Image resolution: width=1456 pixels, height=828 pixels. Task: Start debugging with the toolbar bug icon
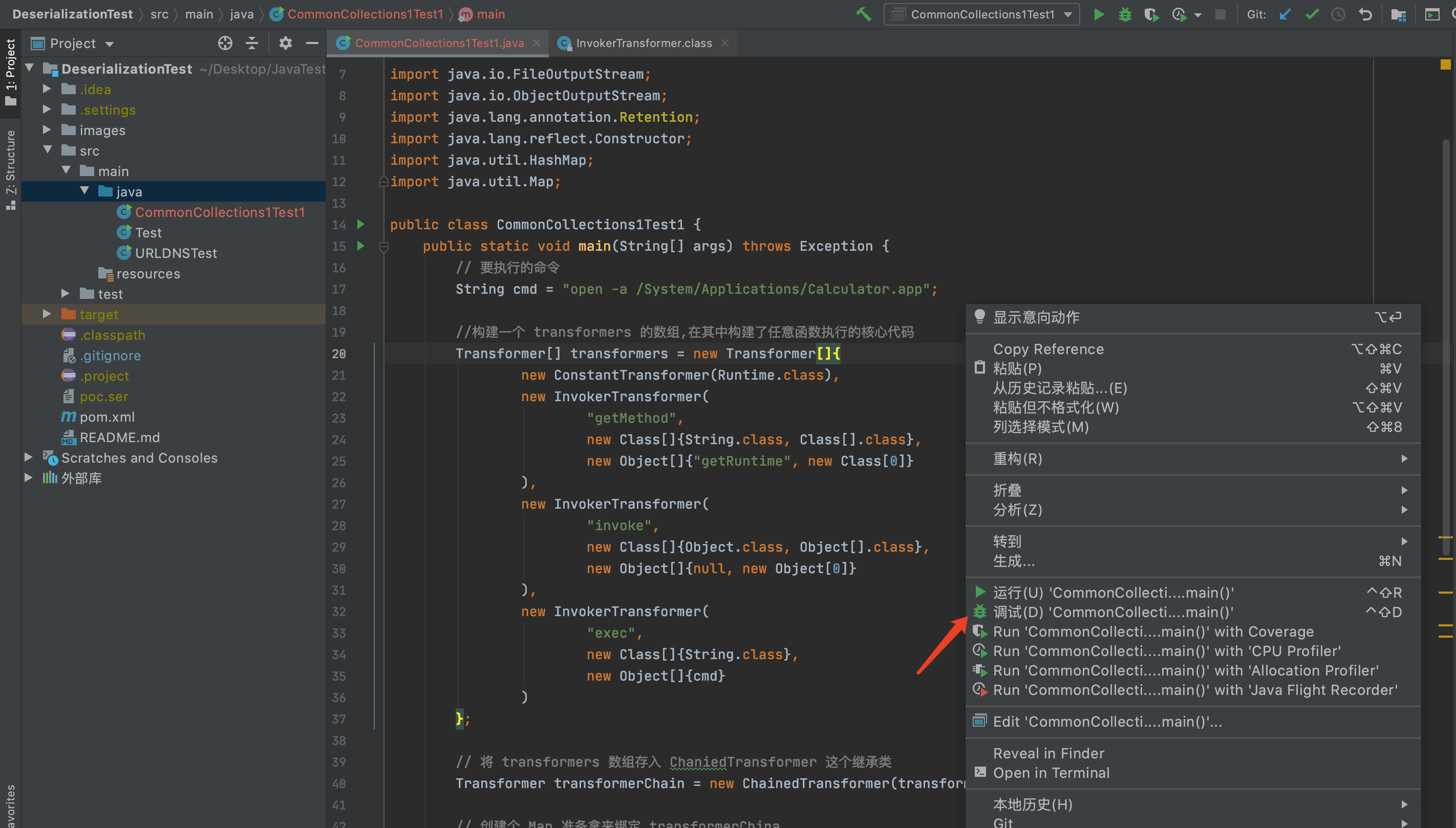[1125, 14]
